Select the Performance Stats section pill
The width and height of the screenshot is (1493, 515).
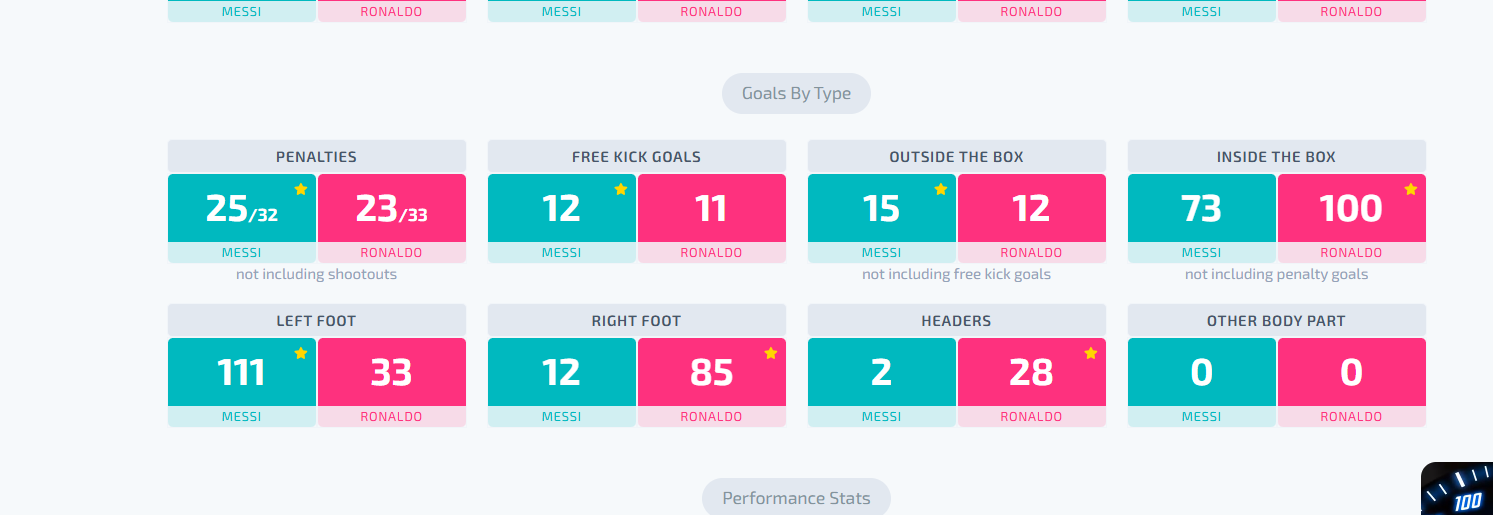pyautogui.click(x=796, y=497)
